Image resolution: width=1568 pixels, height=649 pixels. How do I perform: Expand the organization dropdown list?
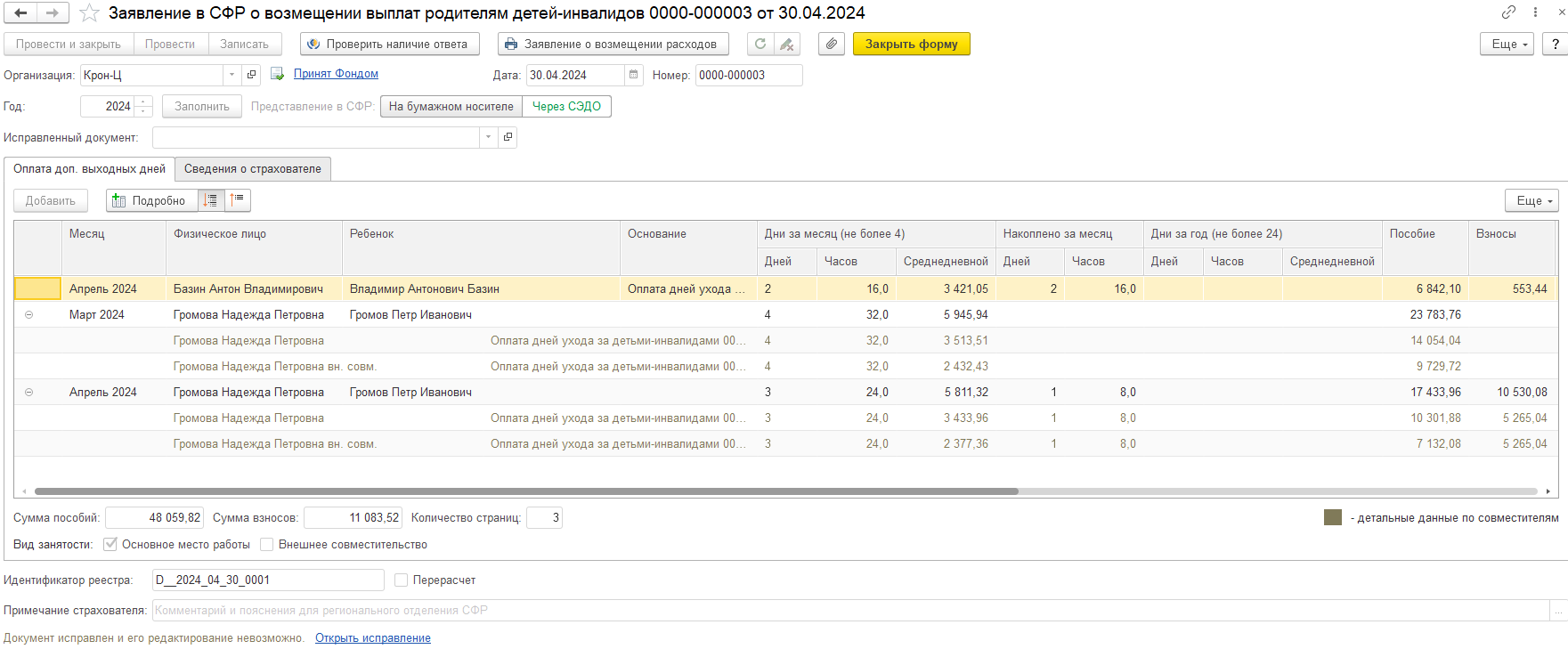pyautogui.click(x=232, y=75)
